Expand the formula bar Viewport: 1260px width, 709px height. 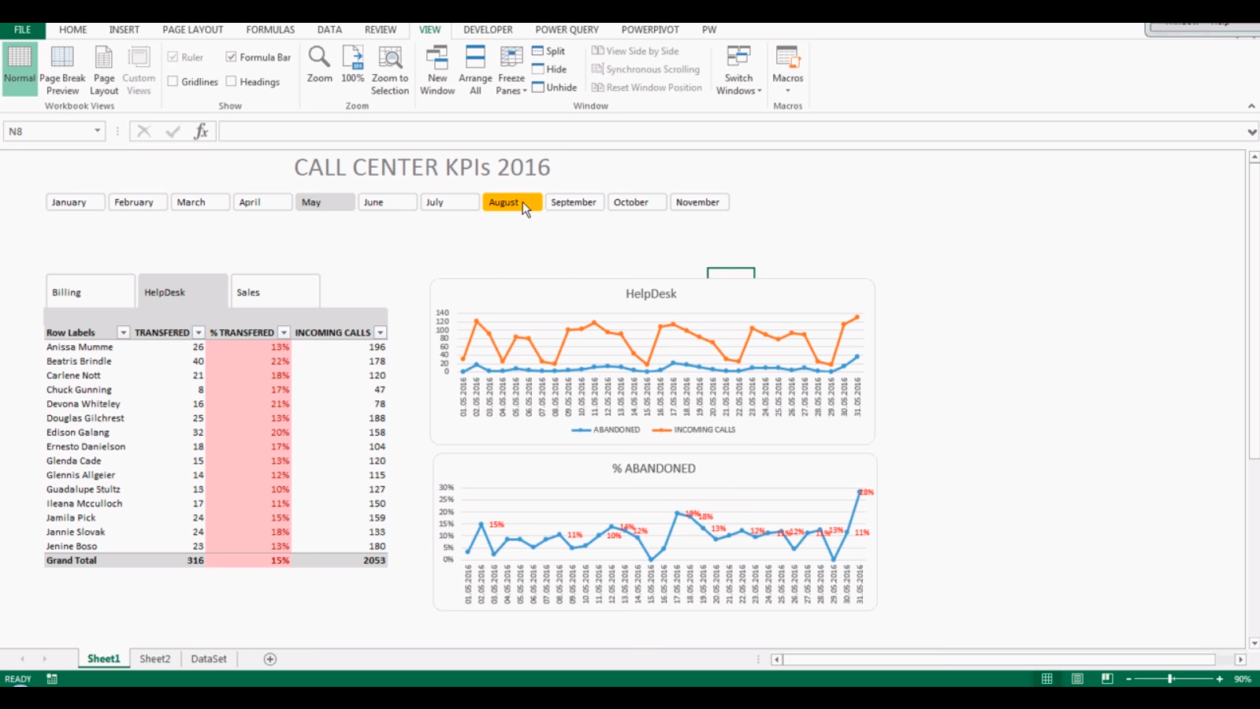tap(1251, 131)
